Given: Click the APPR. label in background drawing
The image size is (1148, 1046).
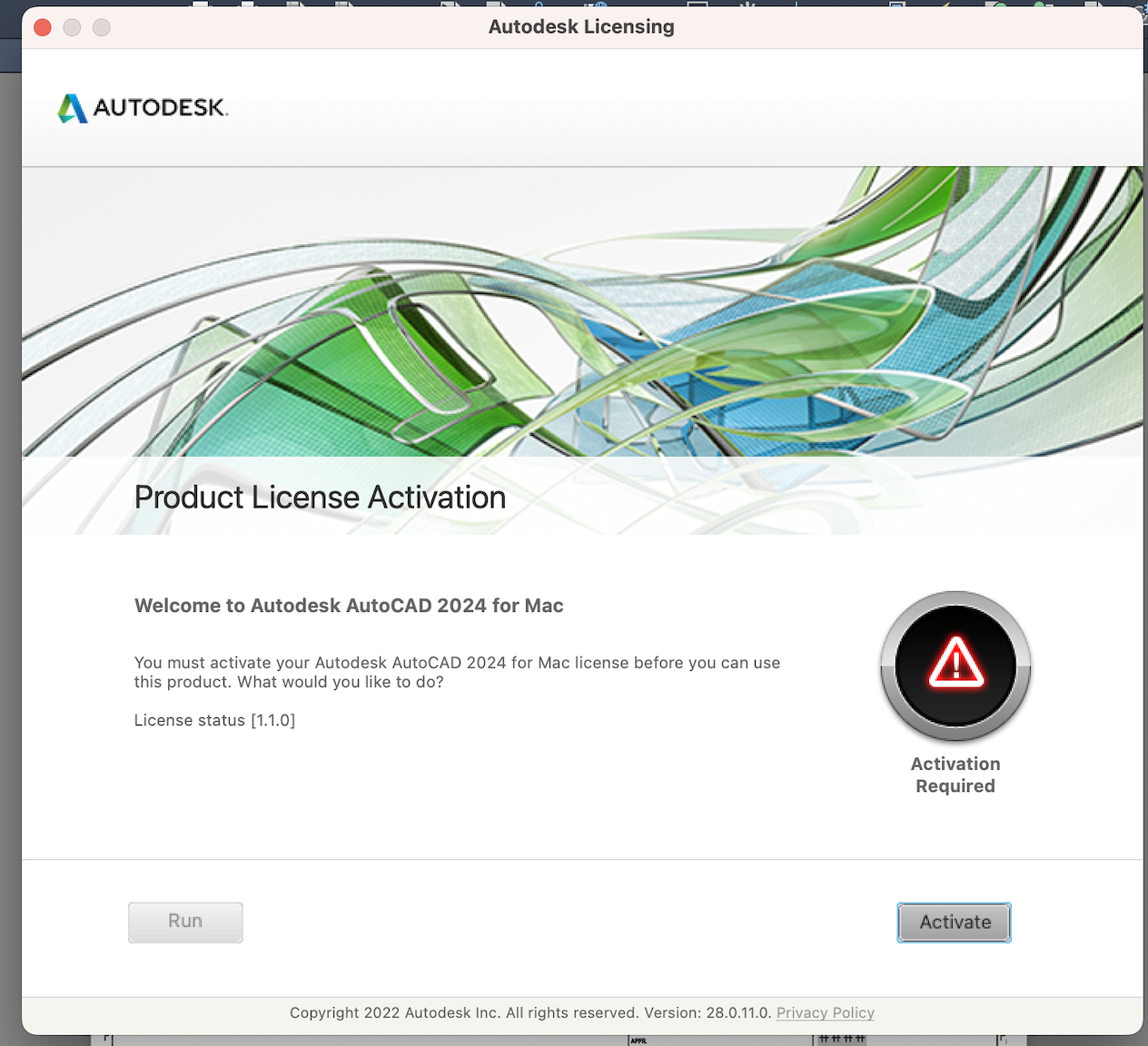Looking at the screenshot, I should point(638,1041).
